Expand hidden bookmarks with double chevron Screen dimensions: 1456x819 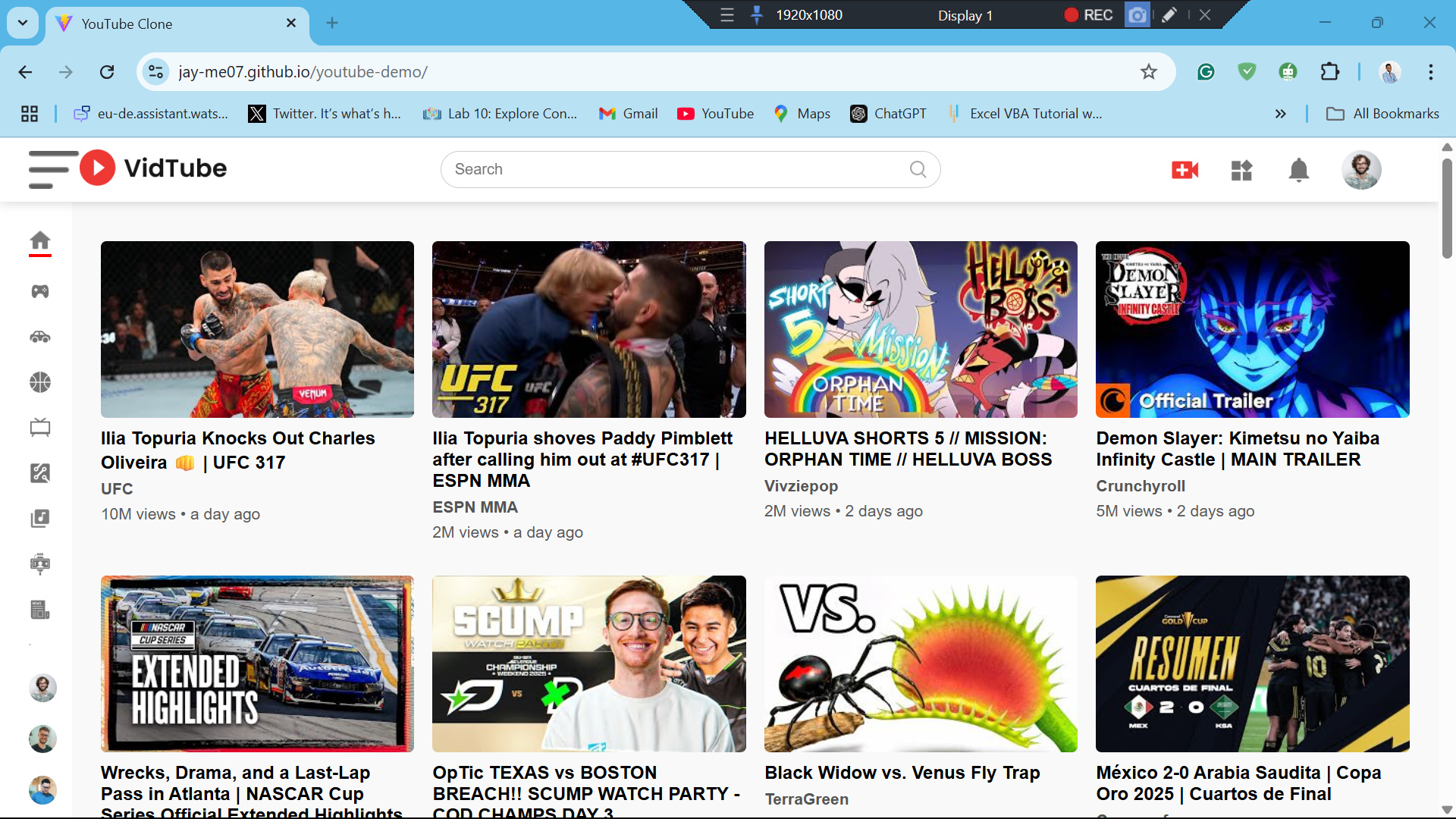pyautogui.click(x=1280, y=114)
